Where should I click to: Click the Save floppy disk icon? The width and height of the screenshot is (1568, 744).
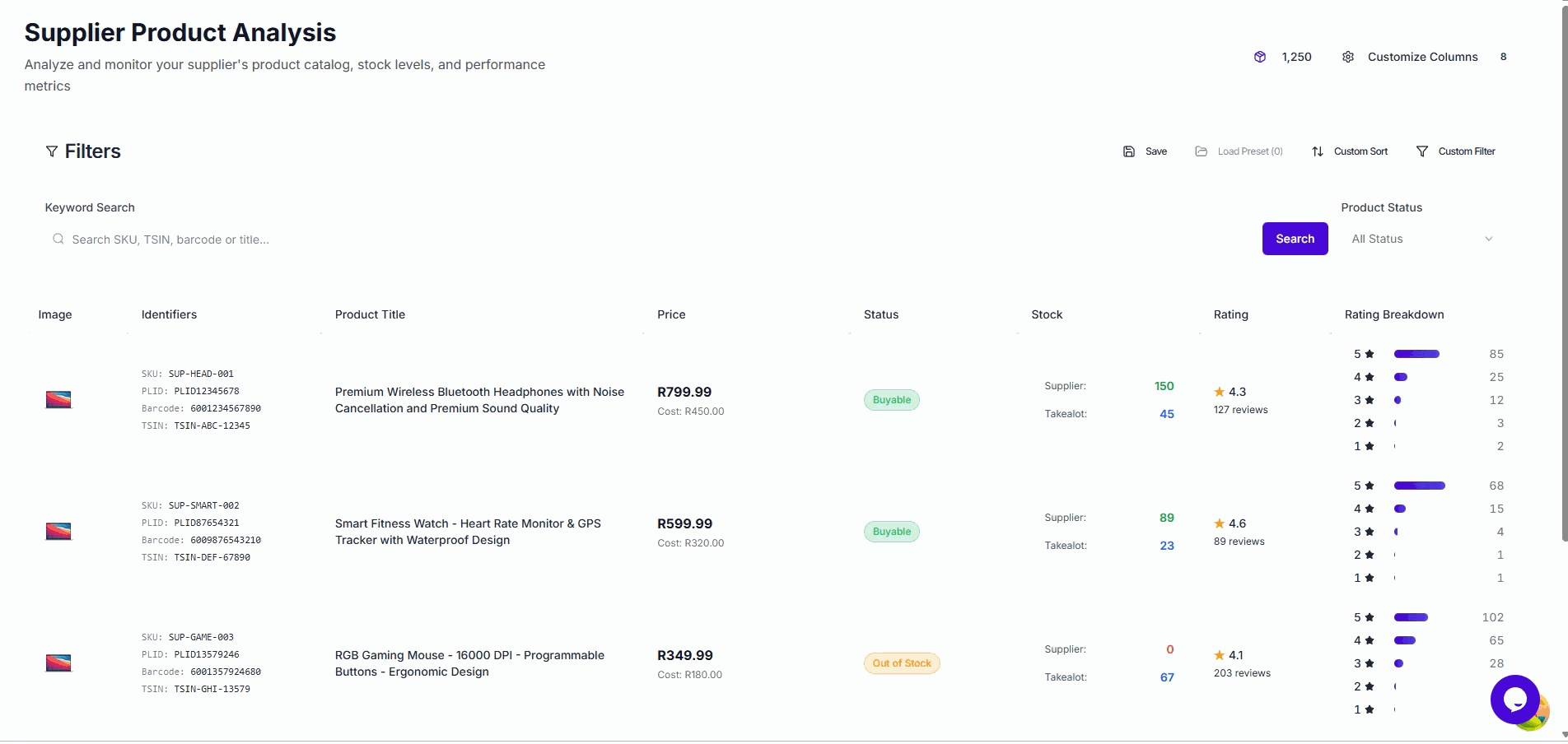(1129, 151)
